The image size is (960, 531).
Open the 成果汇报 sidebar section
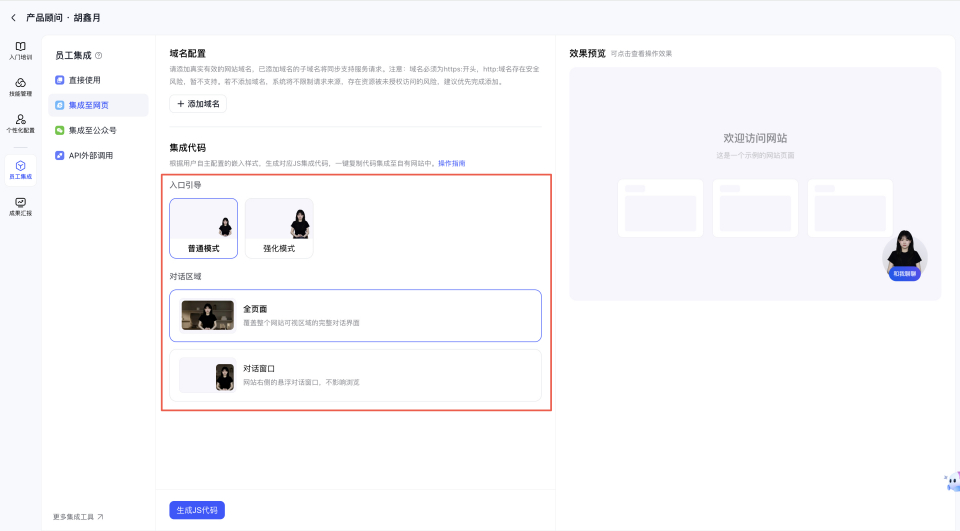(20, 206)
